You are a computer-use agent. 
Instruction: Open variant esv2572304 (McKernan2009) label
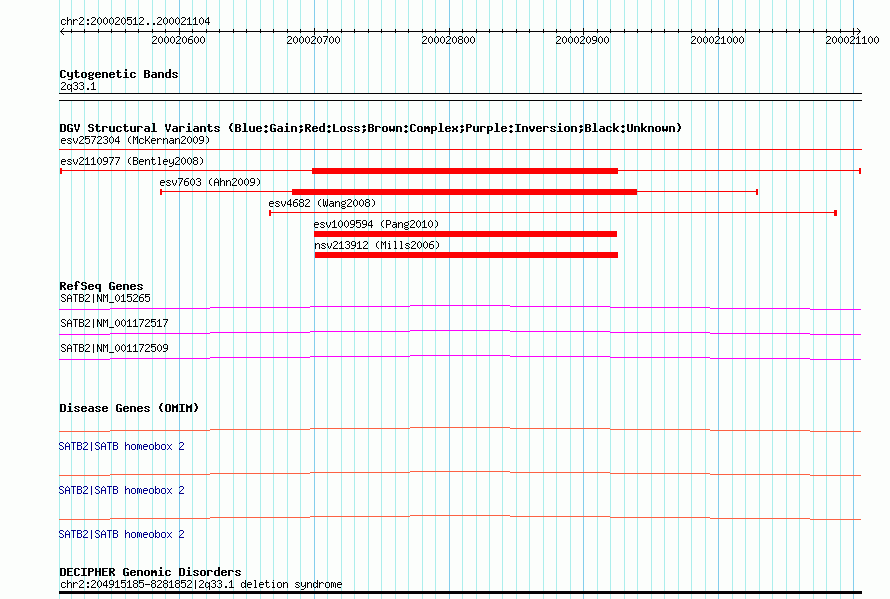tap(135, 140)
